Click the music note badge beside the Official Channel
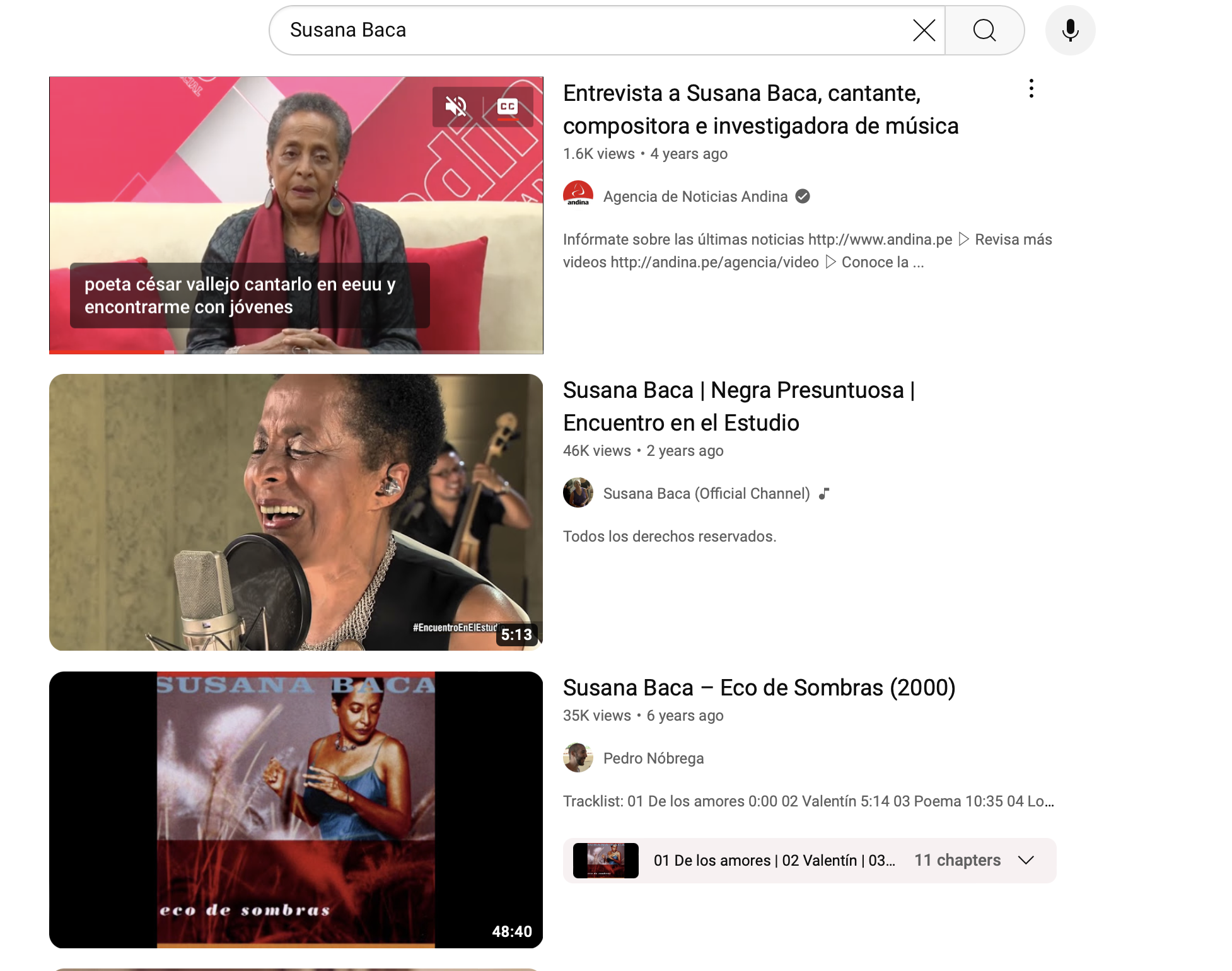 [823, 494]
